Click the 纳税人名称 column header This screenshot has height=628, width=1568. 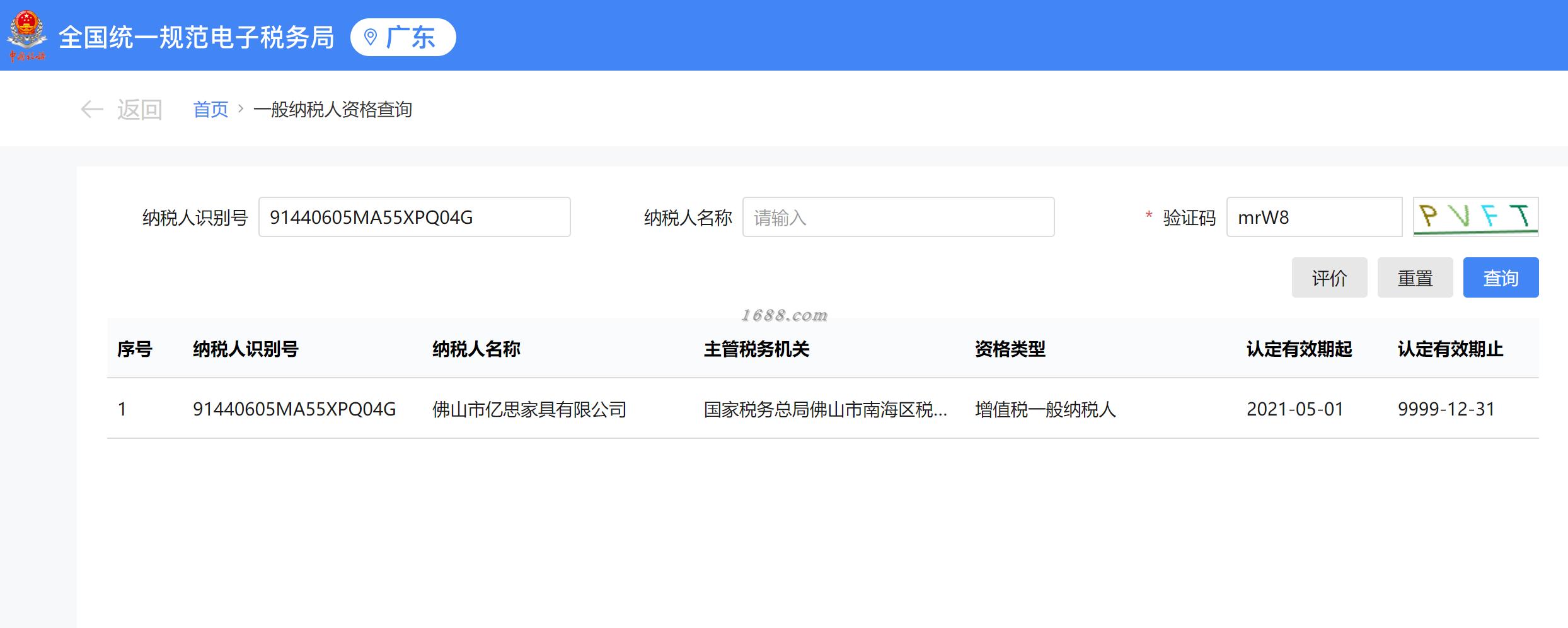click(x=476, y=349)
